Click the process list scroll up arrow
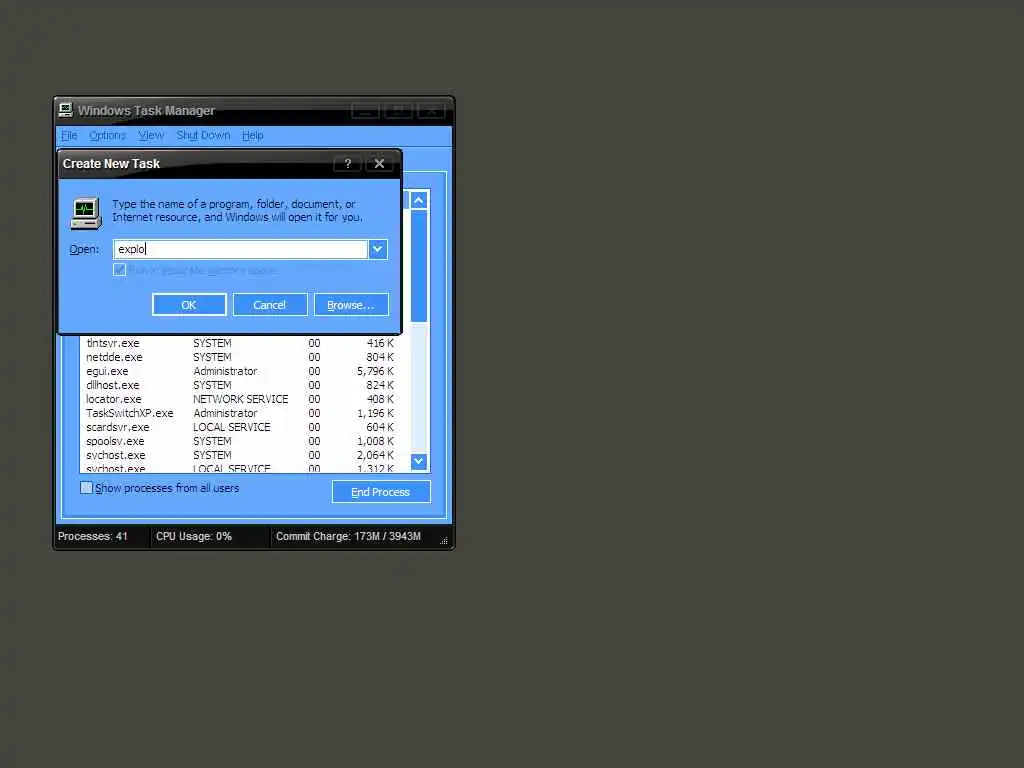 [x=419, y=200]
